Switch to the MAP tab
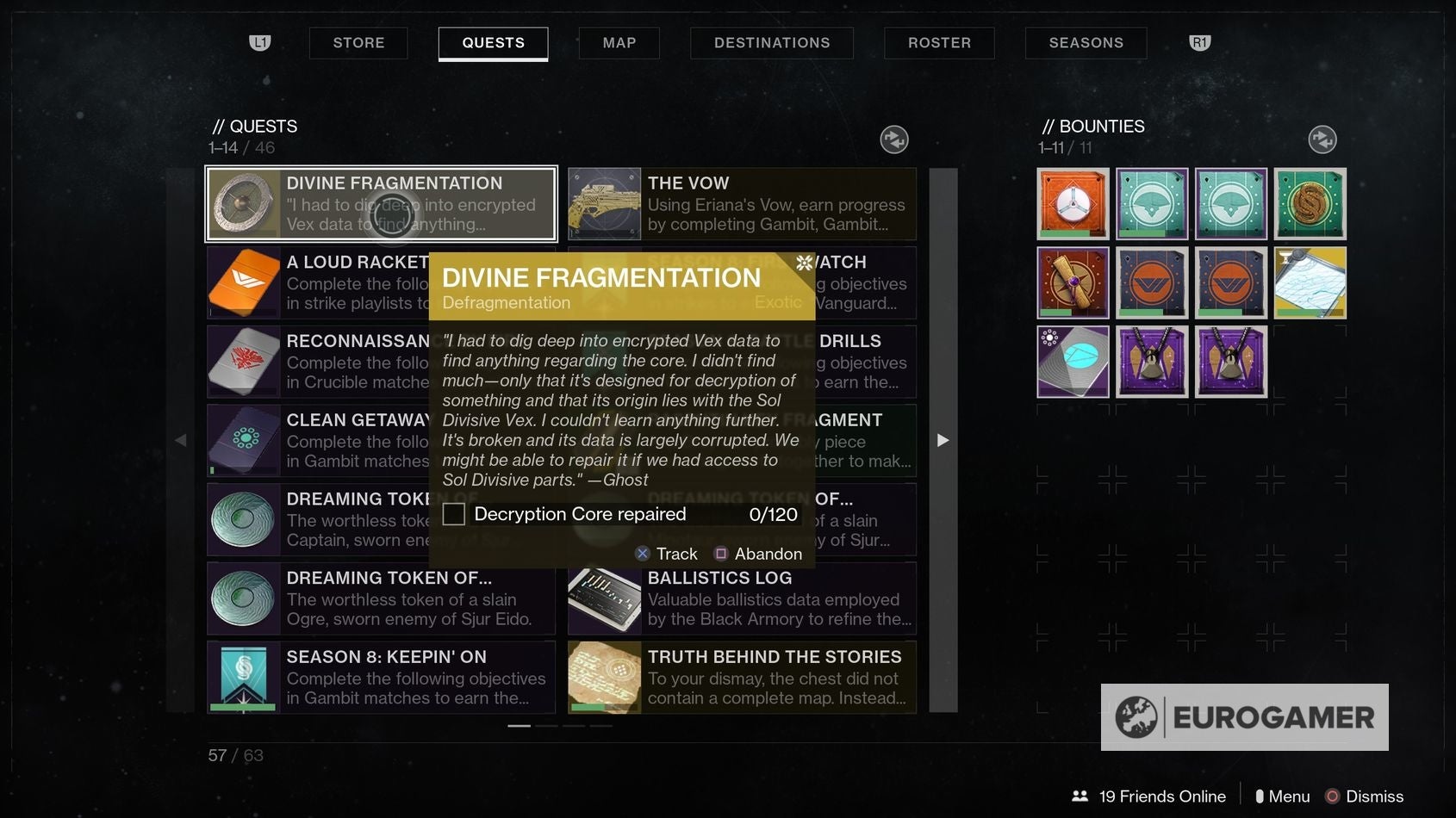 (x=618, y=42)
